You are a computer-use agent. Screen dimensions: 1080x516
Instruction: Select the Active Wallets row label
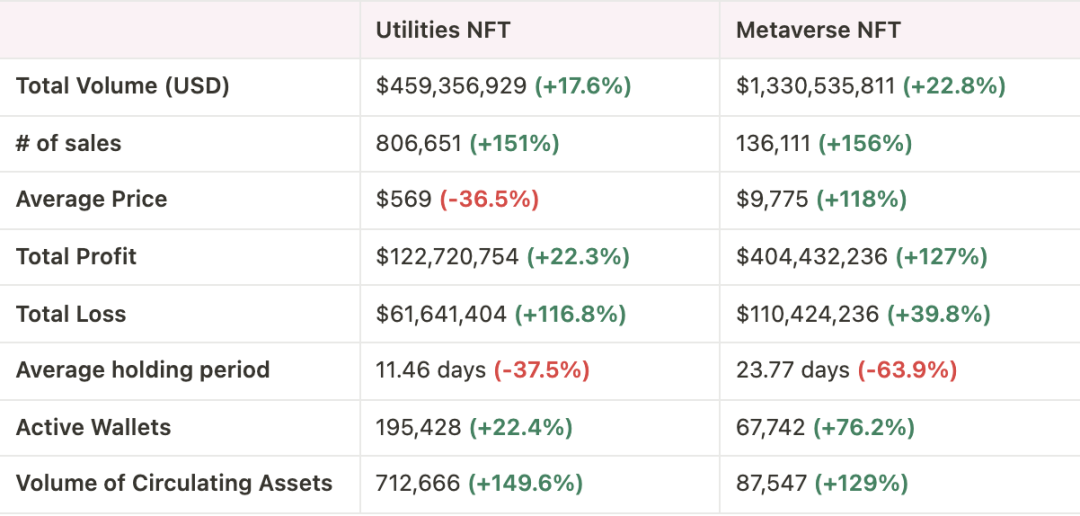point(94,427)
